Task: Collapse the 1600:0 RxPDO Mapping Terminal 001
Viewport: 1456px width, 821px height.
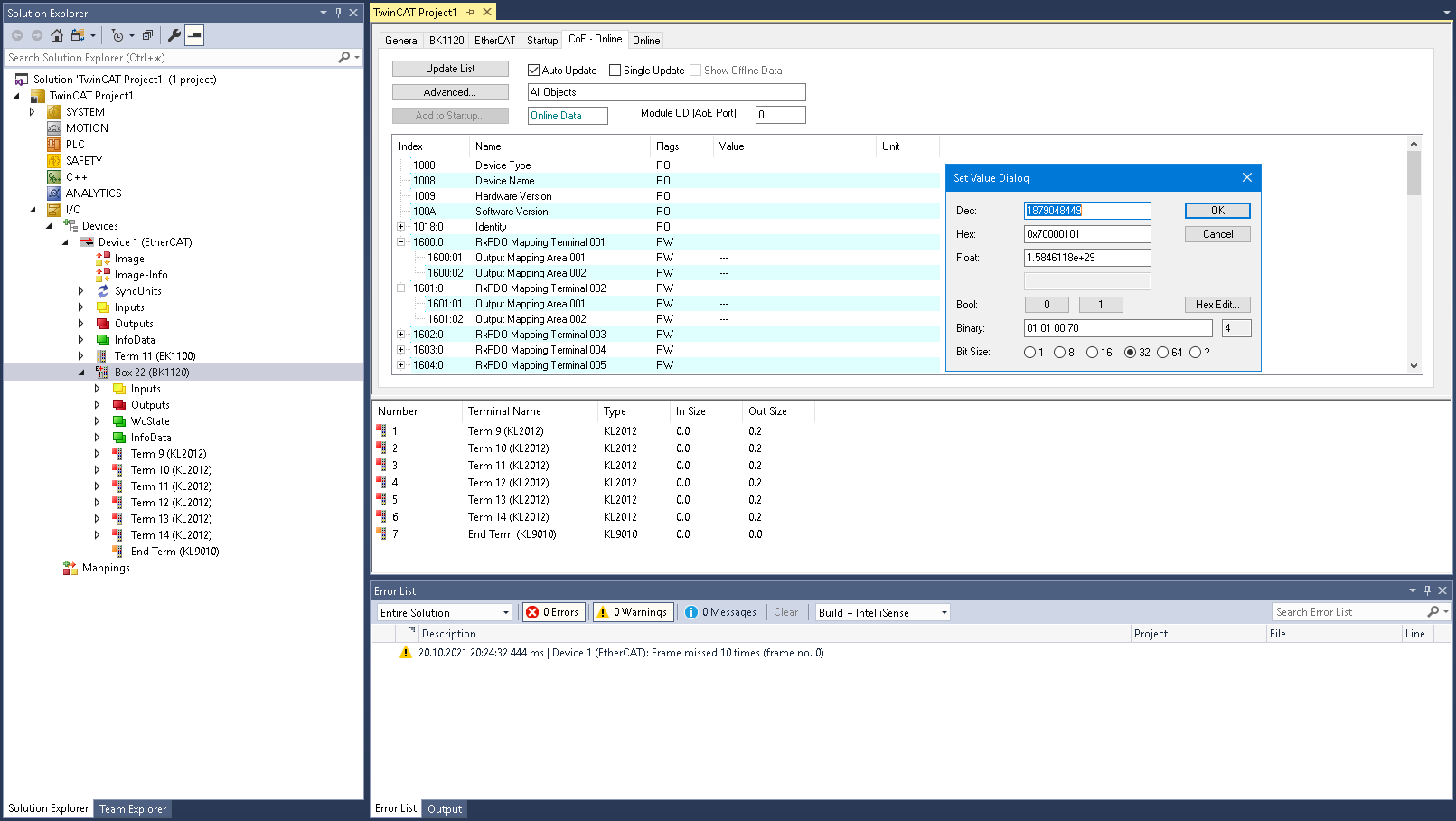Action: coord(400,242)
